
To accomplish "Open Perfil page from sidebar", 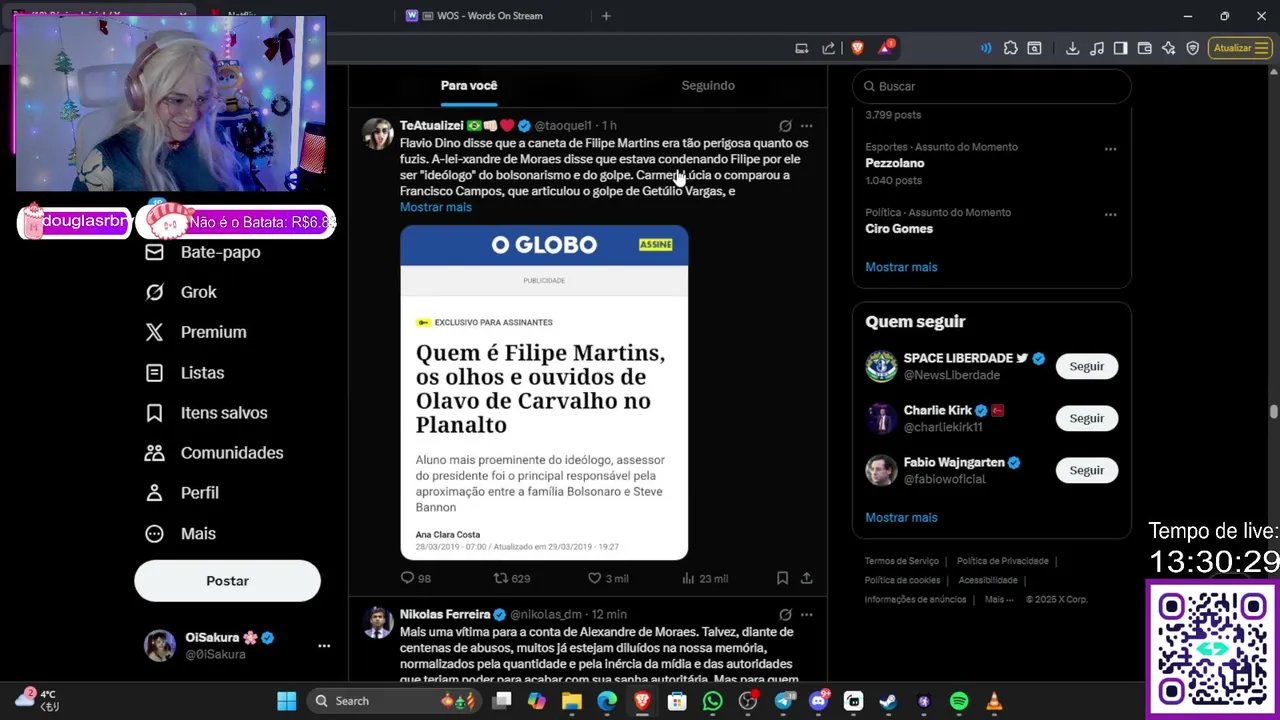I will coord(182,492).
